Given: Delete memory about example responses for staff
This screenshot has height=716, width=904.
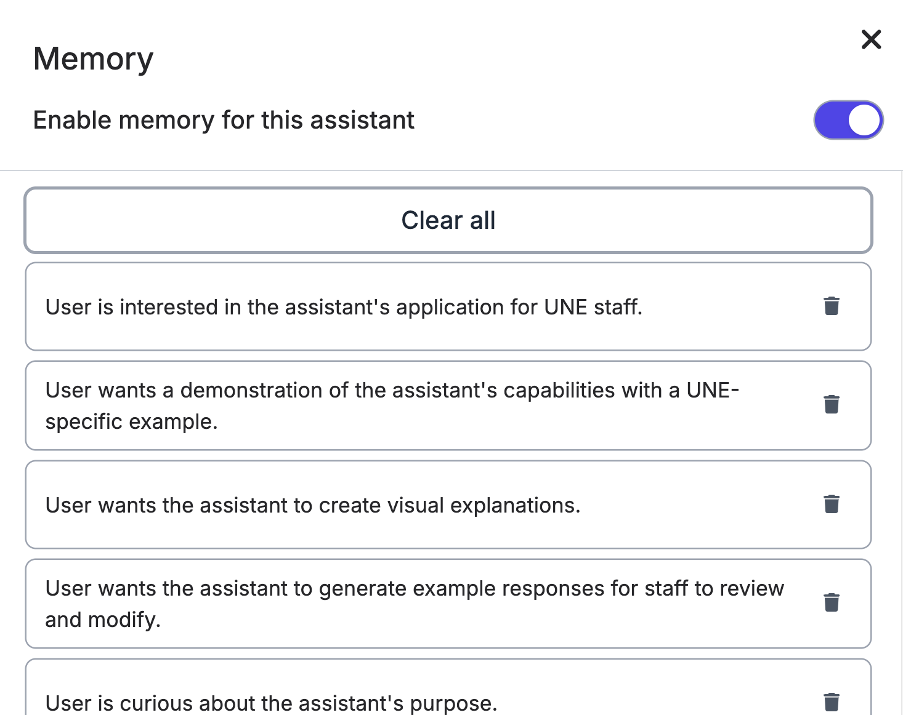Looking at the screenshot, I should 831,602.
